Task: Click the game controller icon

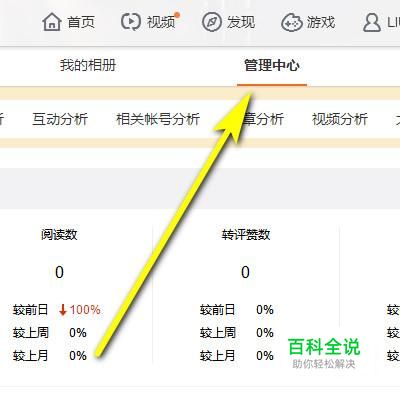Action: [x=292, y=22]
